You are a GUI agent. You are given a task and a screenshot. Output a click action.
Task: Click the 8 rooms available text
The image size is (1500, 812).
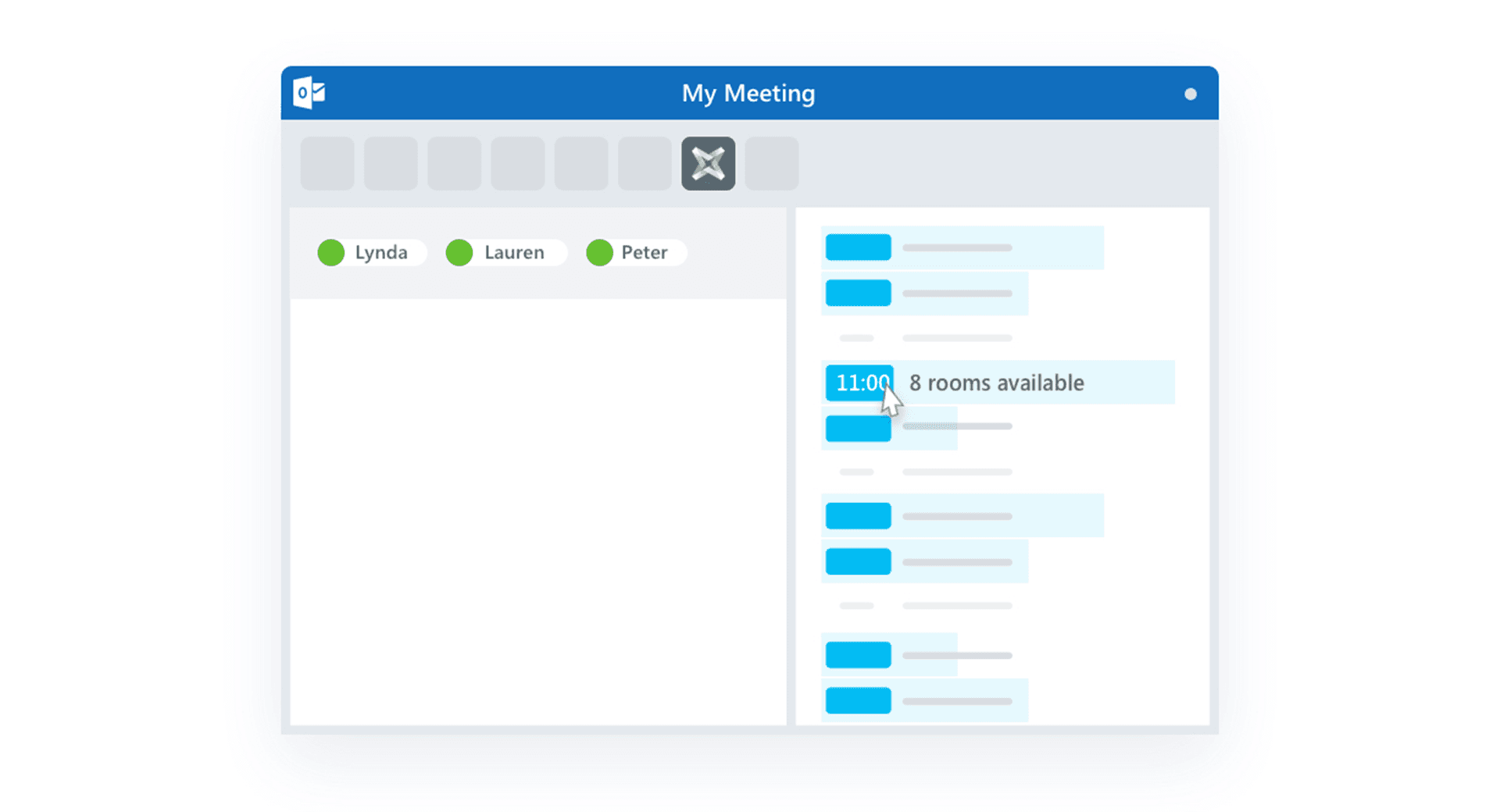click(996, 383)
